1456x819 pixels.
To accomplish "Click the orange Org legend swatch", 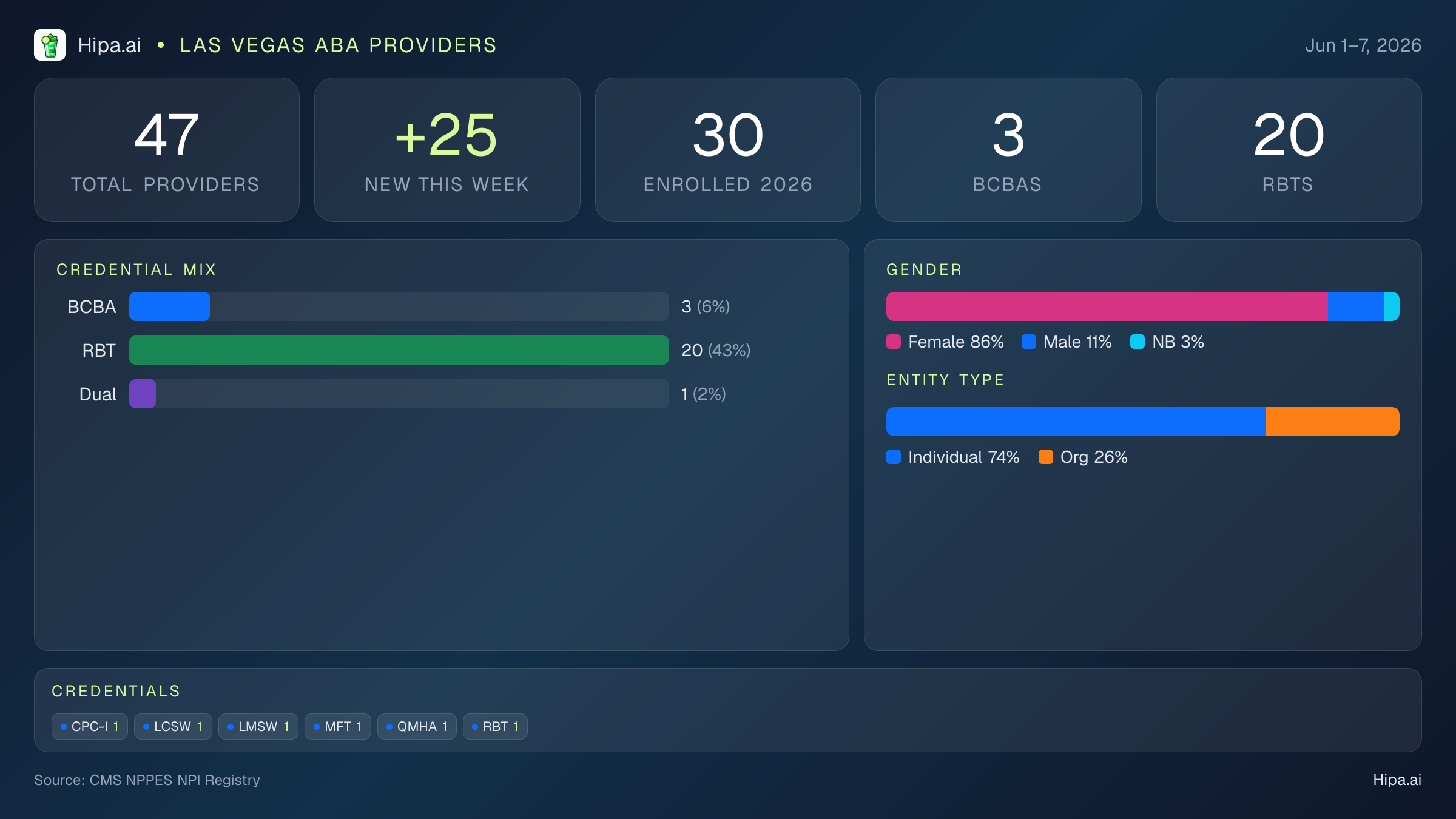I will tap(1046, 457).
